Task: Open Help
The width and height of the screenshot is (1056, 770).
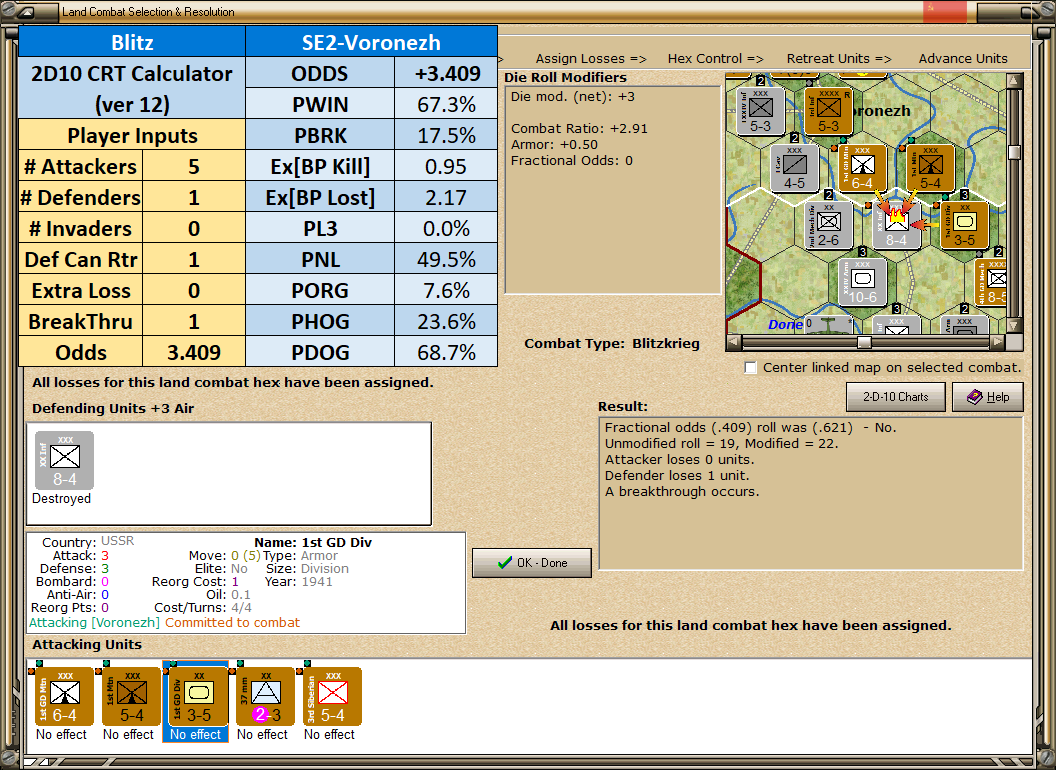Action: pos(988,397)
